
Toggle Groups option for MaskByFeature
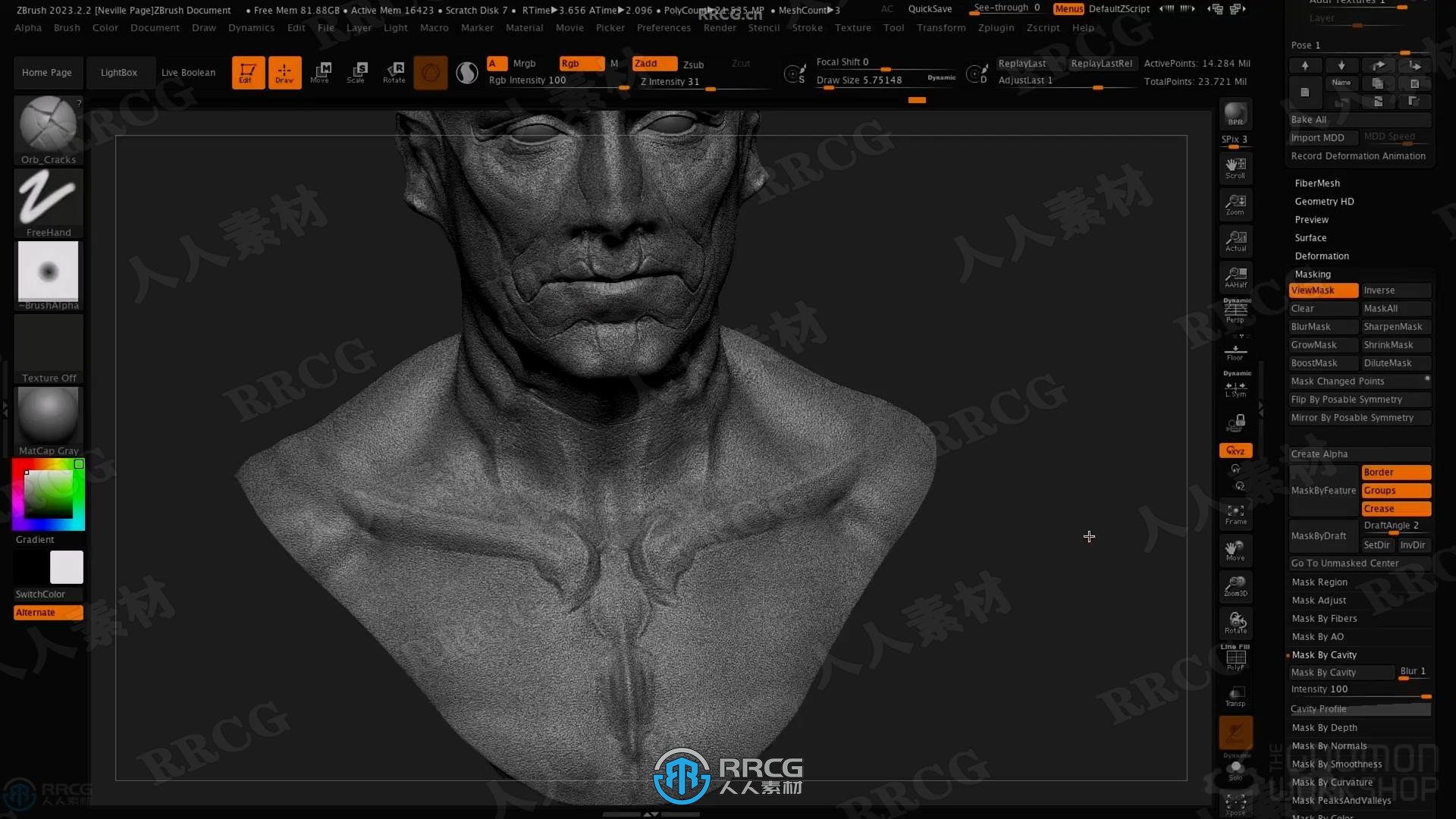point(1396,491)
